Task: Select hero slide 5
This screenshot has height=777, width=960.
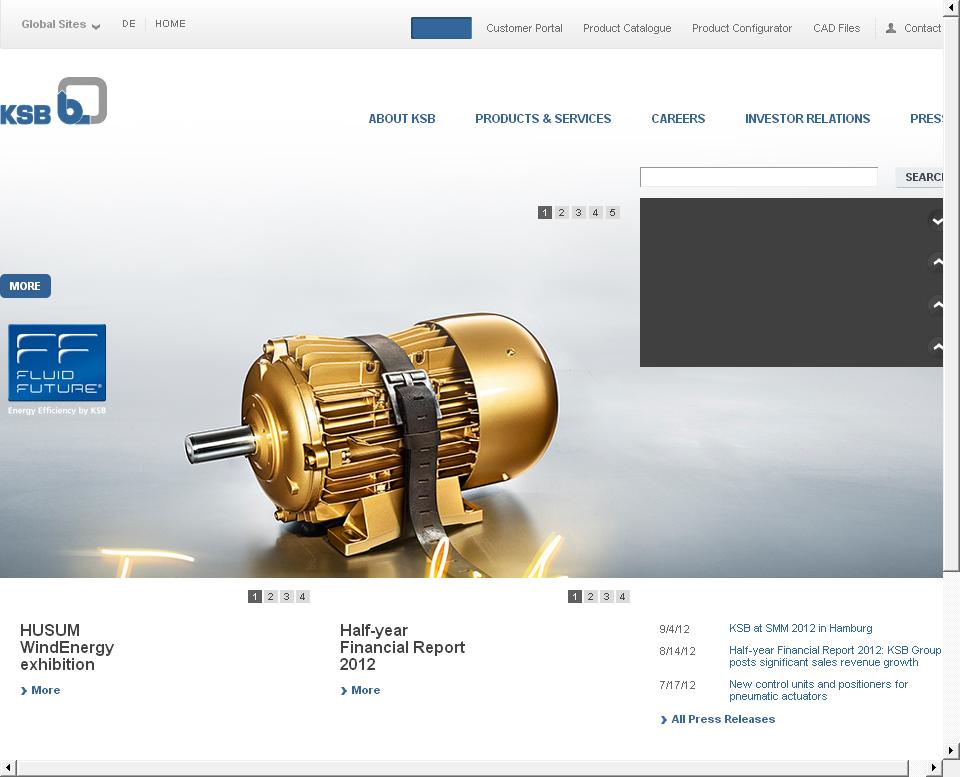Action: (612, 212)
